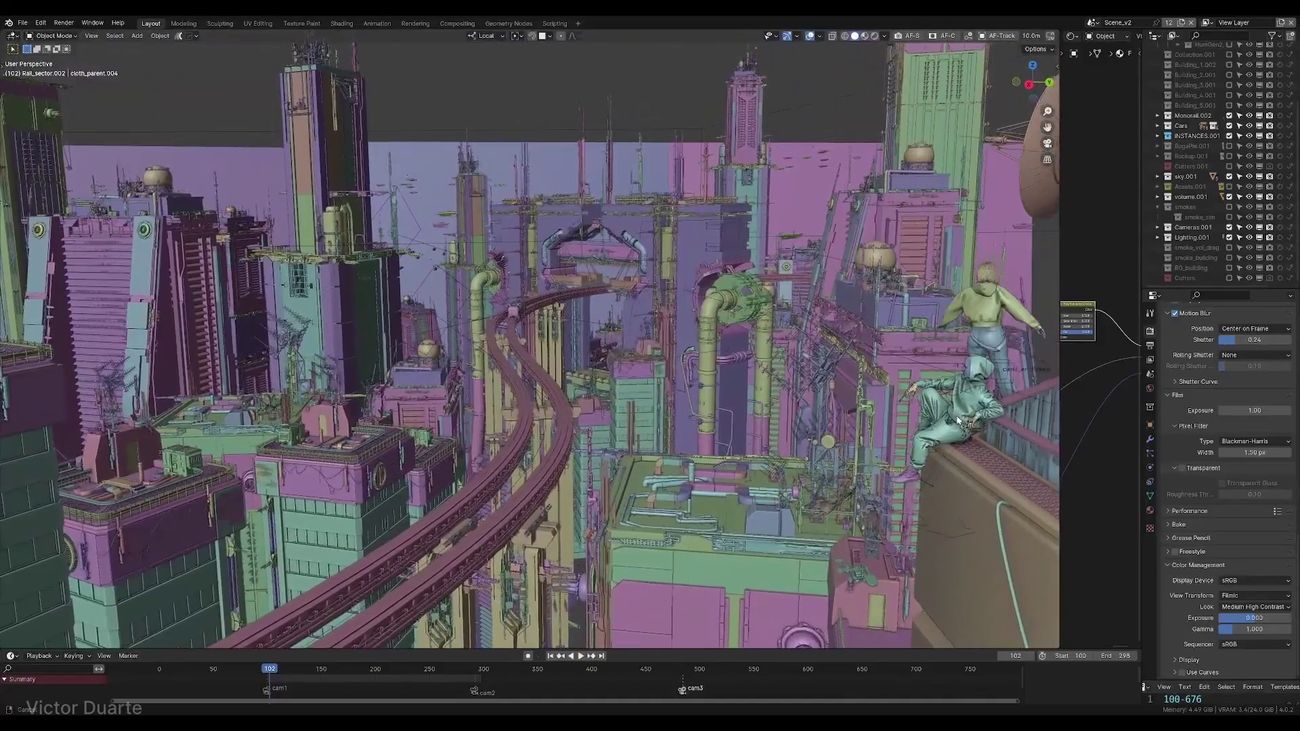
Task: Open the Look Medium High Contrast dropdown
Action: point(1255,606)
